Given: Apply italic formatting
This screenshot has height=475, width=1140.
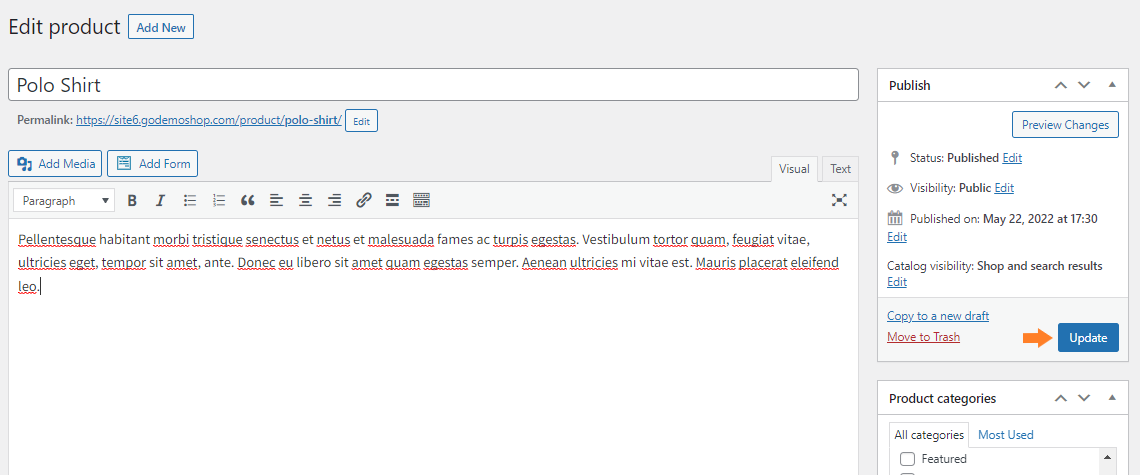Looking at the screenshot, I should point(161,201).
